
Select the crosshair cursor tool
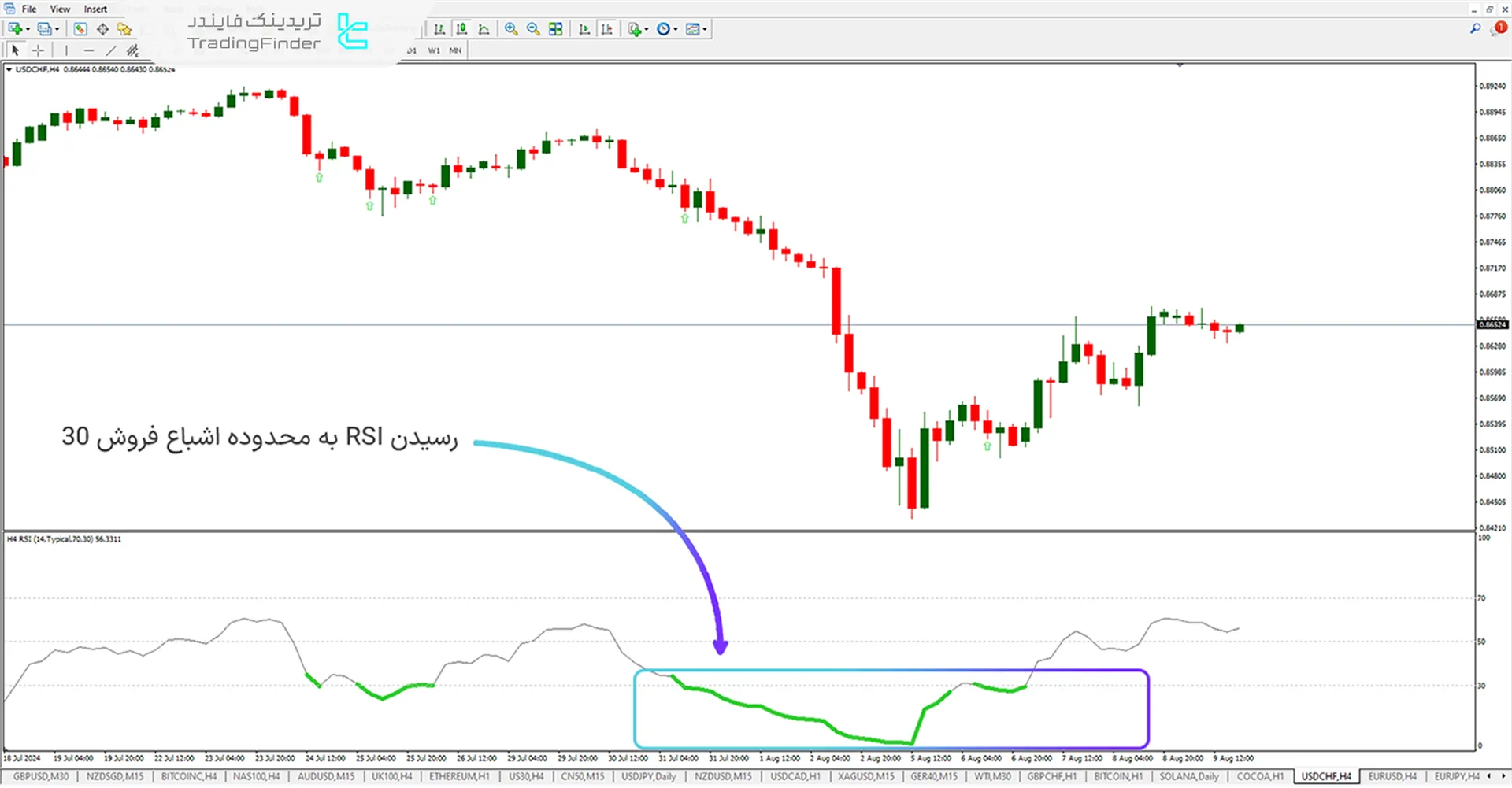(38, 50)
